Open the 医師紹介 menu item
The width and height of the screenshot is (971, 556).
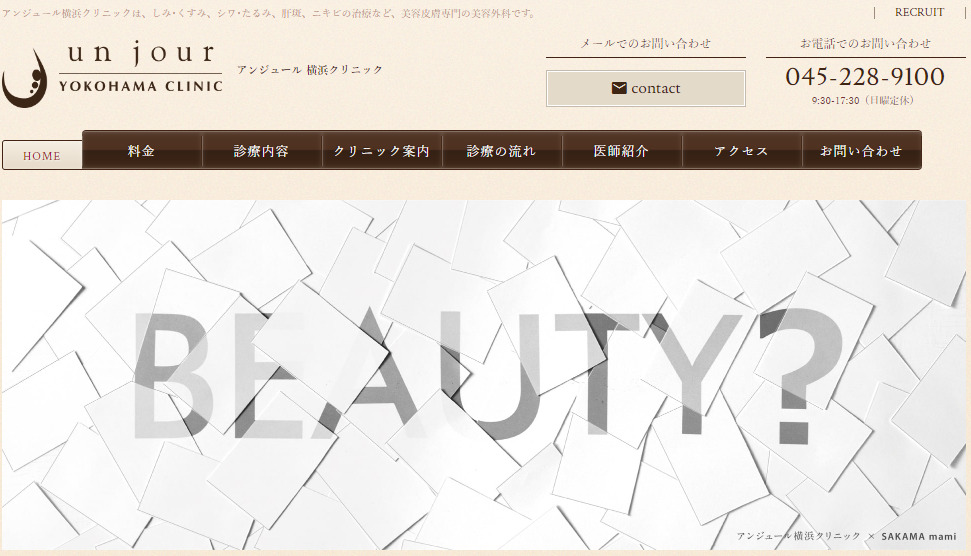pyautogui.click(x=622, y=151)
